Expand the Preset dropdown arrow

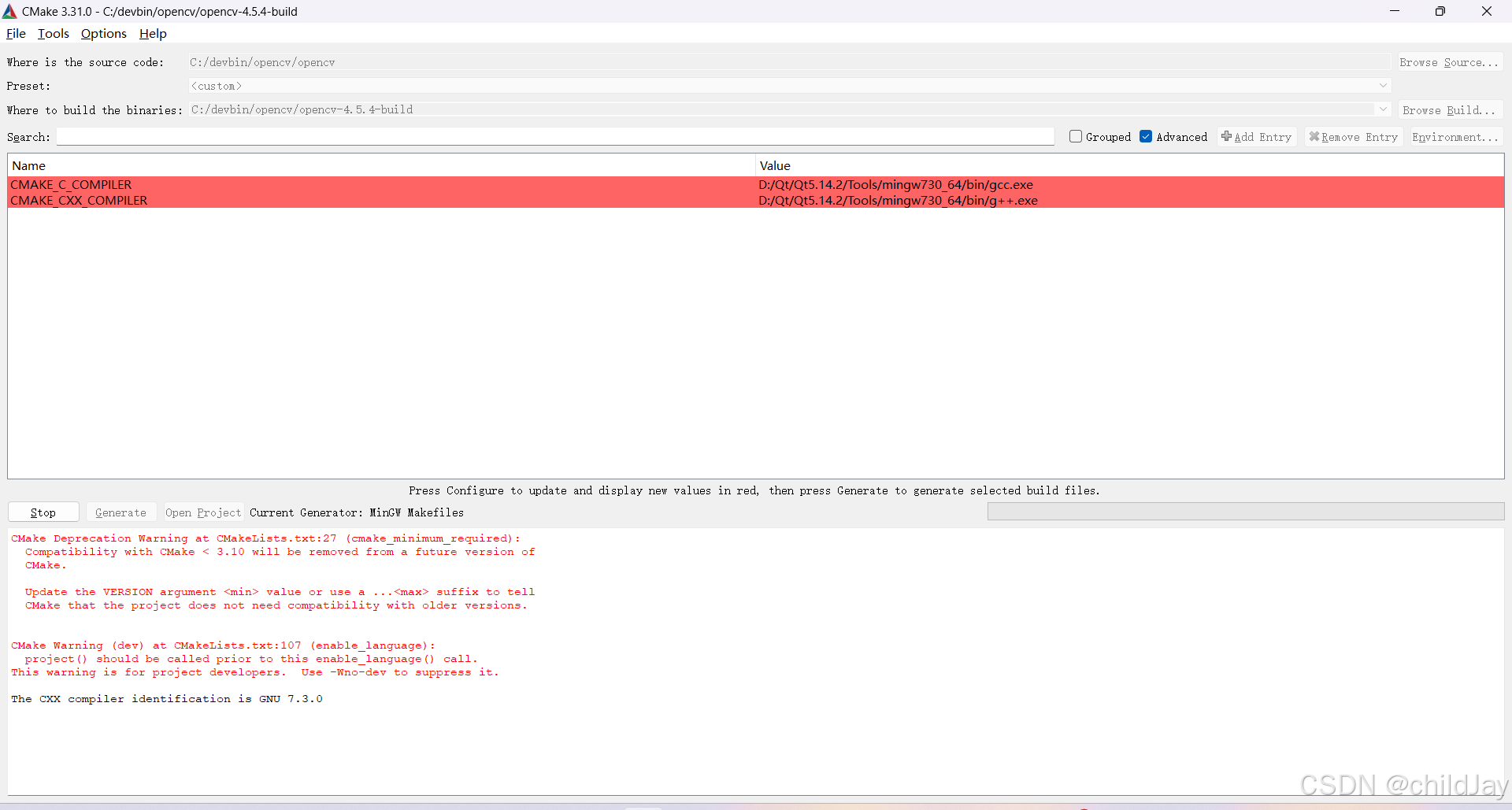coord(1383,86)
